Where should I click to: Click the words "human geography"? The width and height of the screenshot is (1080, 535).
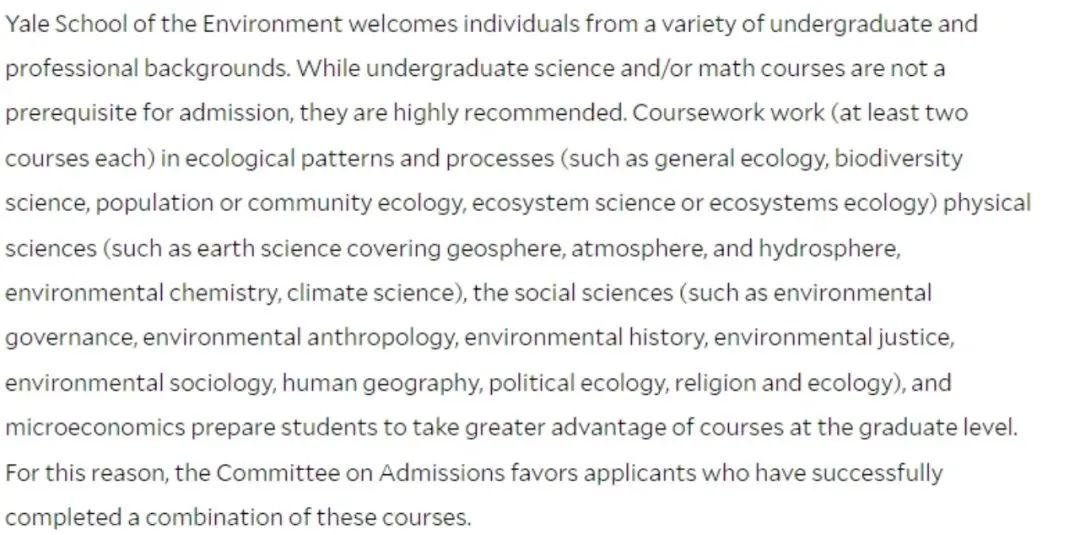[x=380, y=384]
